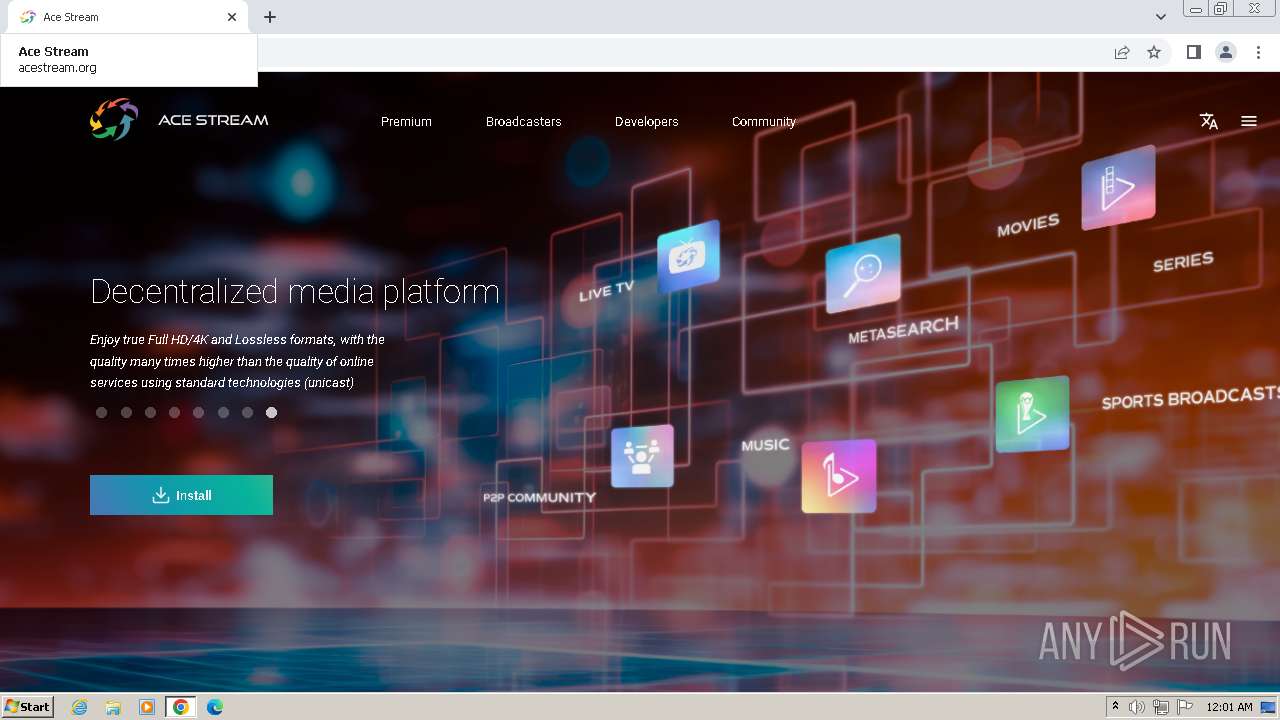Select the eighth active carousel dot
This screenshot has height=720, width=1280.
271,412
